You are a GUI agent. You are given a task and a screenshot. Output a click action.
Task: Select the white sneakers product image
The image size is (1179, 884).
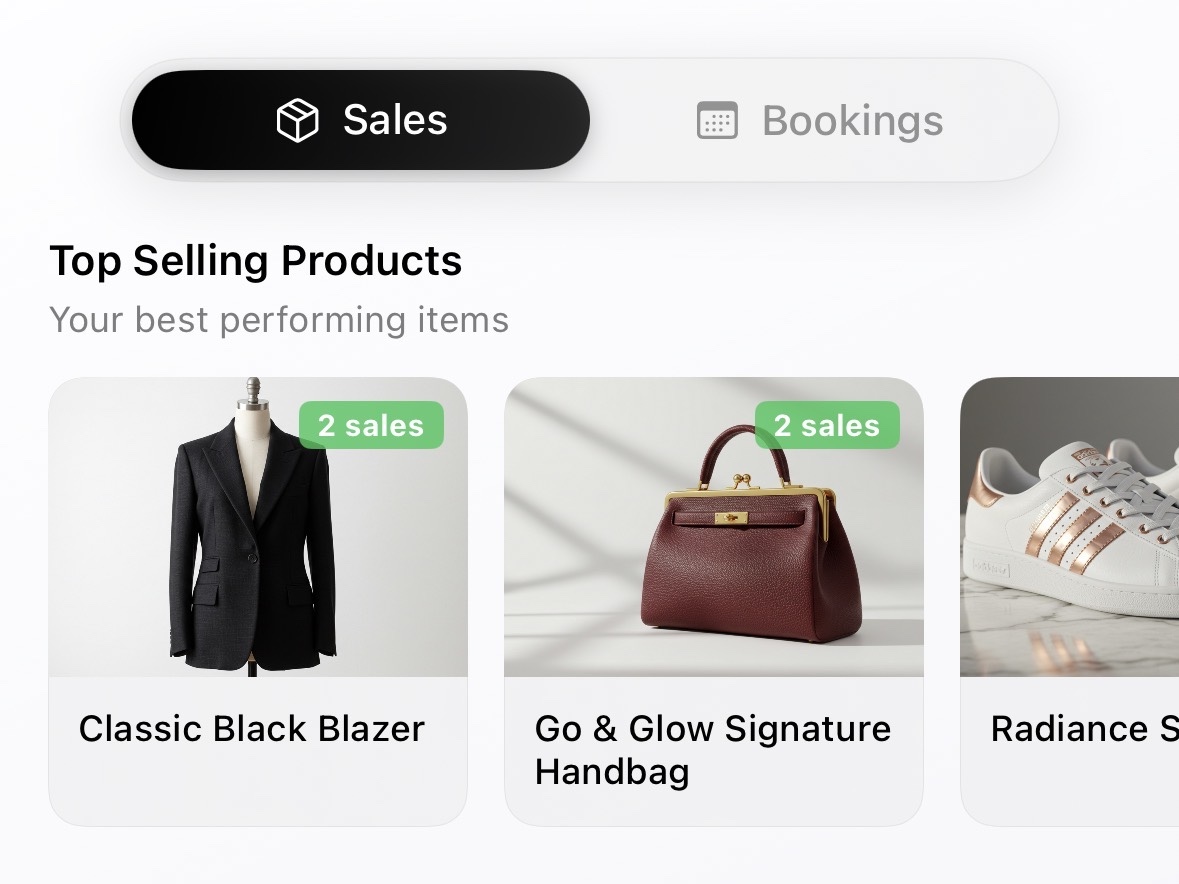pos(1070,527)
